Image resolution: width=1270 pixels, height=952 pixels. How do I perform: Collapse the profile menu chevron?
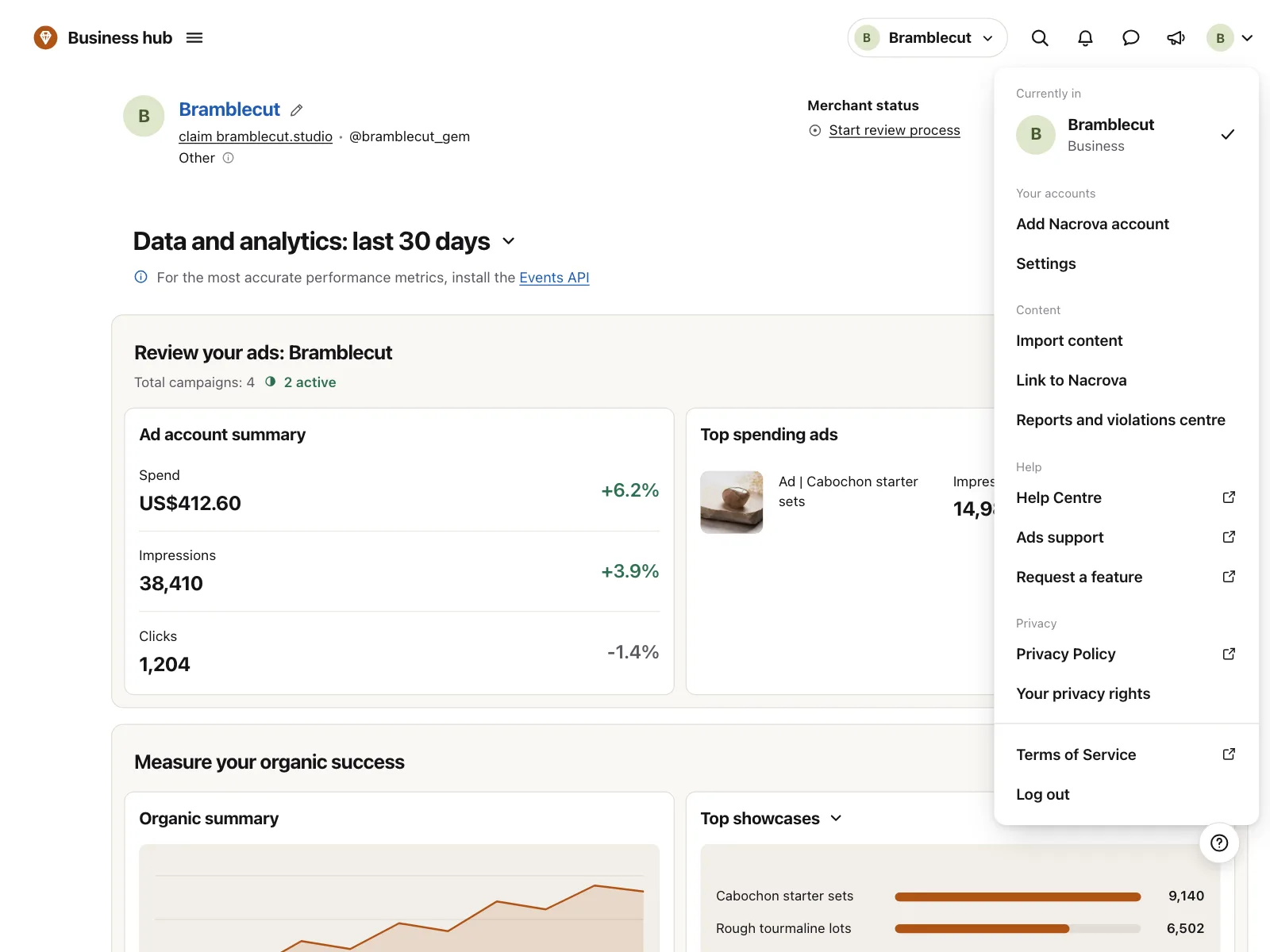(1248, 38)
